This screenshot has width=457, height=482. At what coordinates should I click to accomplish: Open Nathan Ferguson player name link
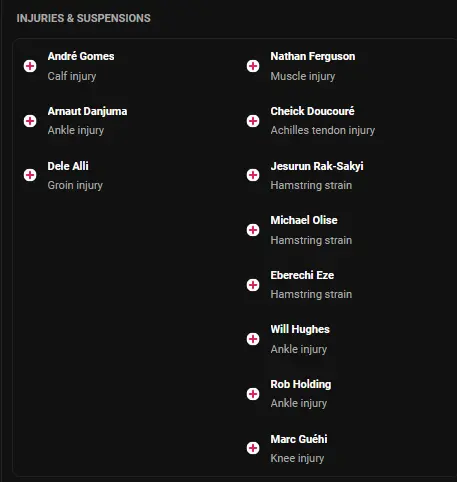pos(313,56)
